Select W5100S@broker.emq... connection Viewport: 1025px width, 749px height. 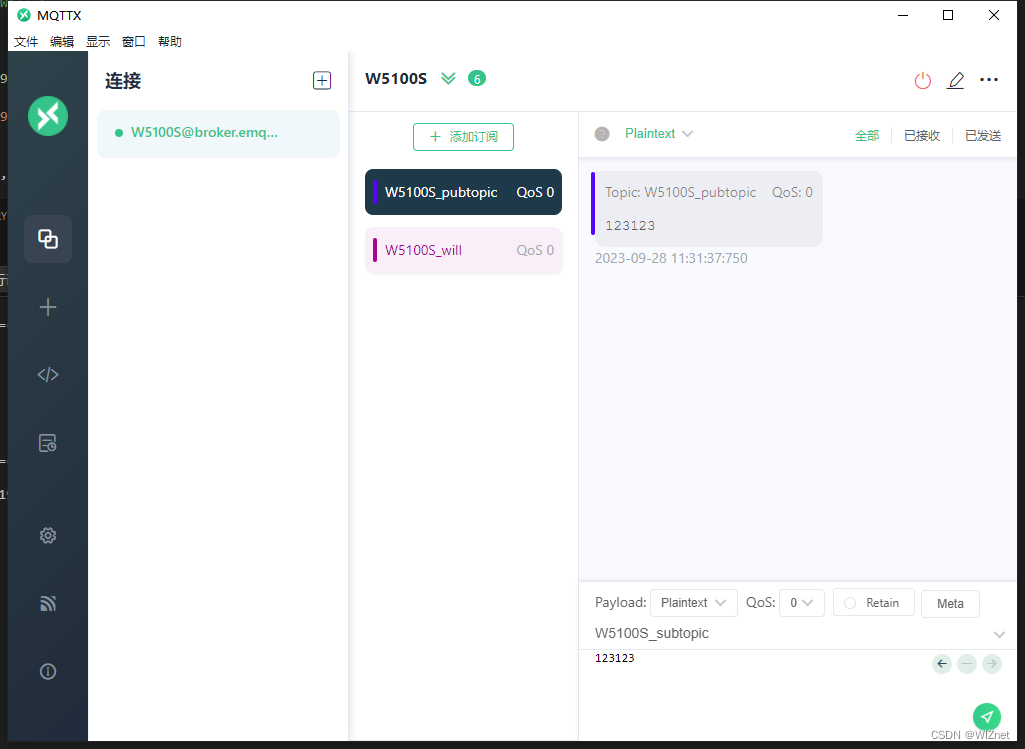(218, 133)
